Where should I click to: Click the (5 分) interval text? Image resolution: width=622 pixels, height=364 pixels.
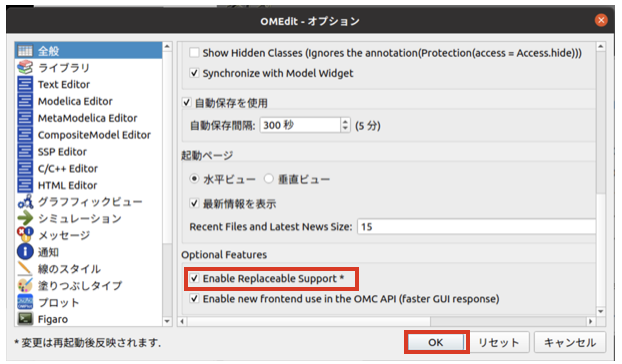click(x=368, y=126)
